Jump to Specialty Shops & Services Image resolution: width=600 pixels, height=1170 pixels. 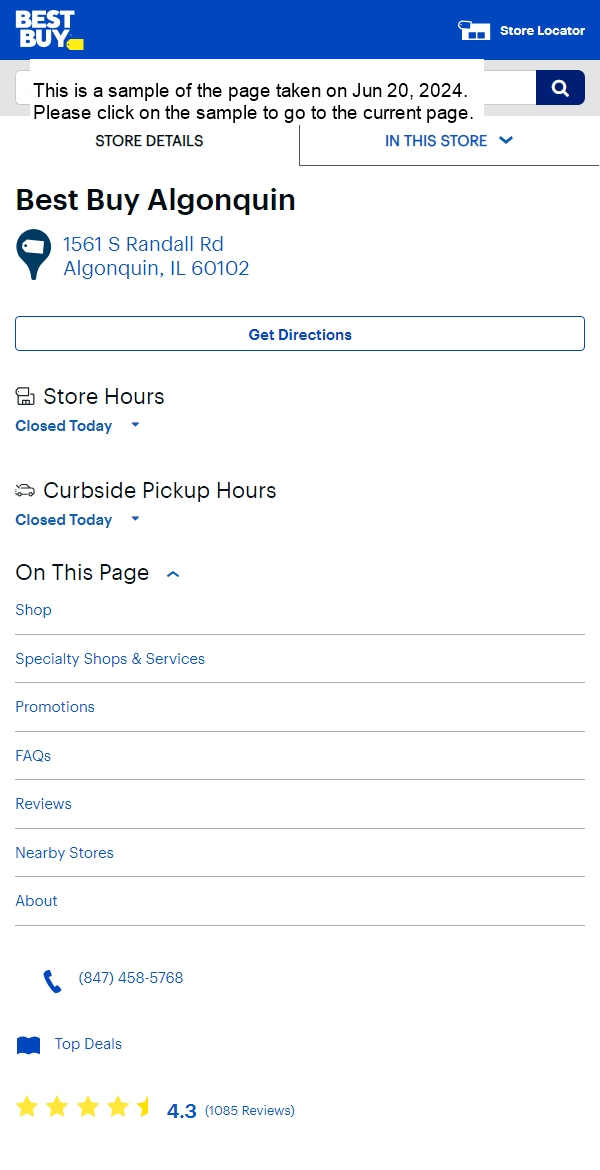tap(110, 659)
